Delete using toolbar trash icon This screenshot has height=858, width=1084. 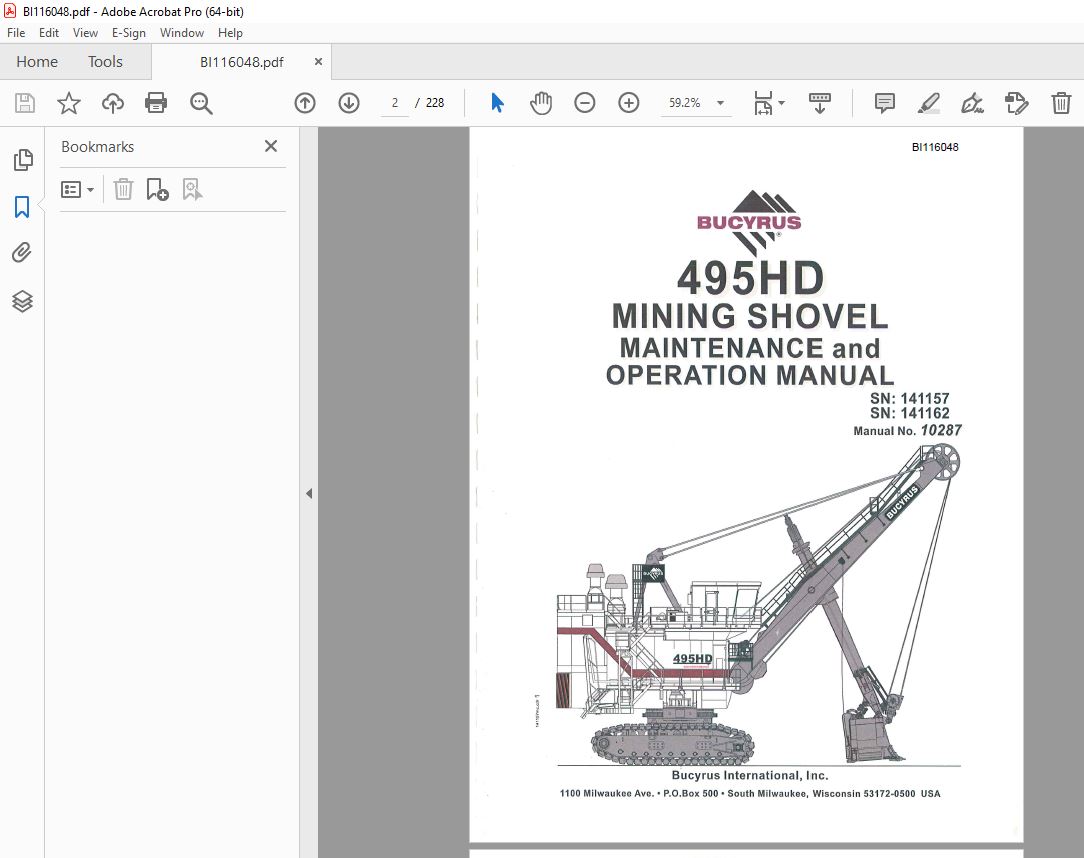pyautogui.click(x=1061, y=103)
